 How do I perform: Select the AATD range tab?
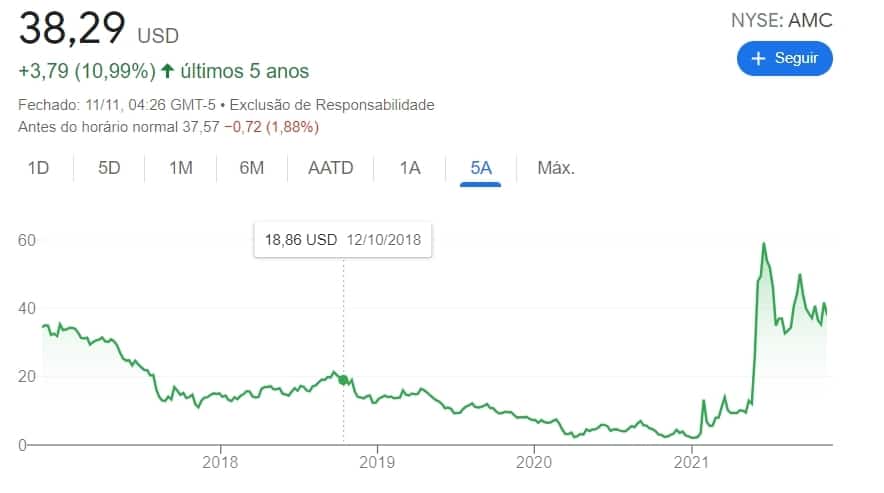331,168
